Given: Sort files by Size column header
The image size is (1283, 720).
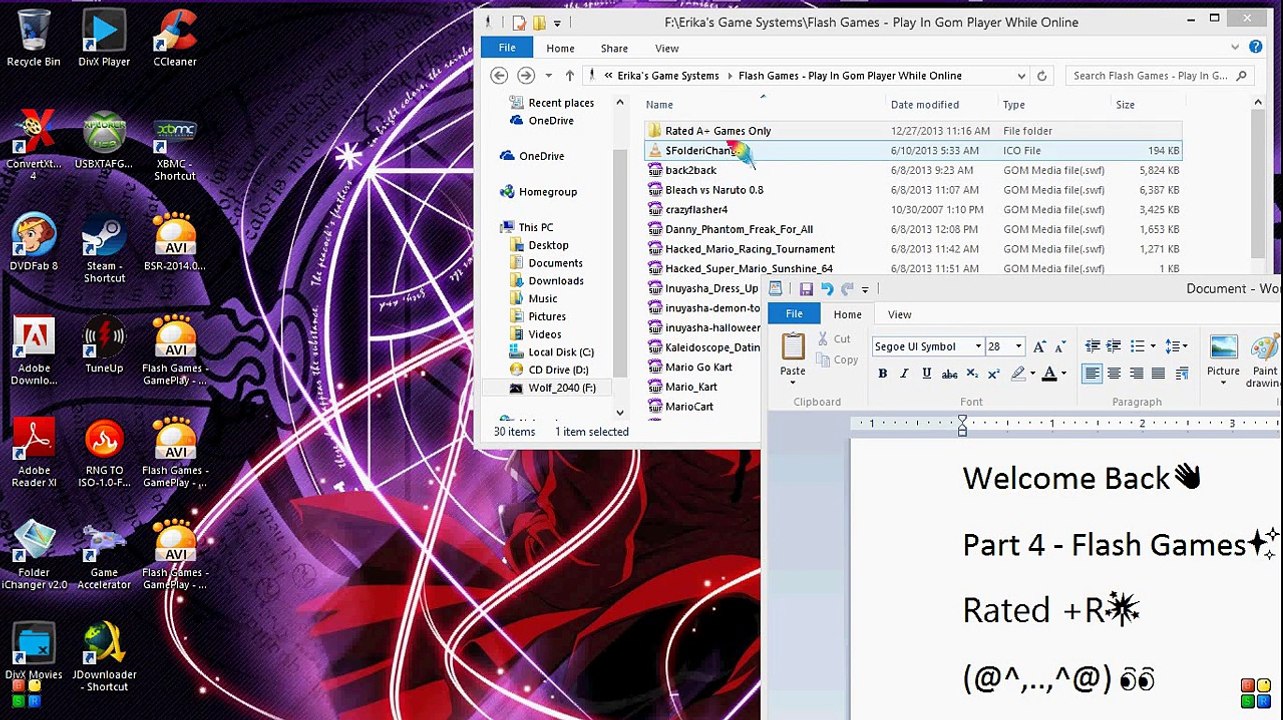Looking at the screenshot, I should 1125,105.
